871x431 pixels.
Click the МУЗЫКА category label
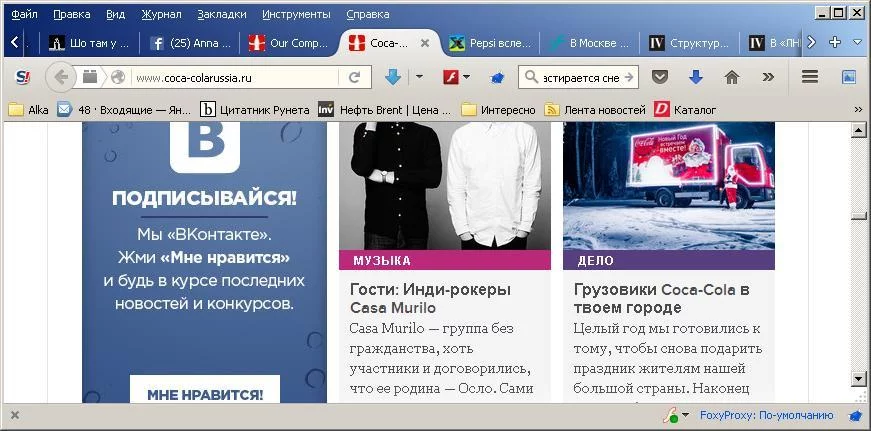382,260
